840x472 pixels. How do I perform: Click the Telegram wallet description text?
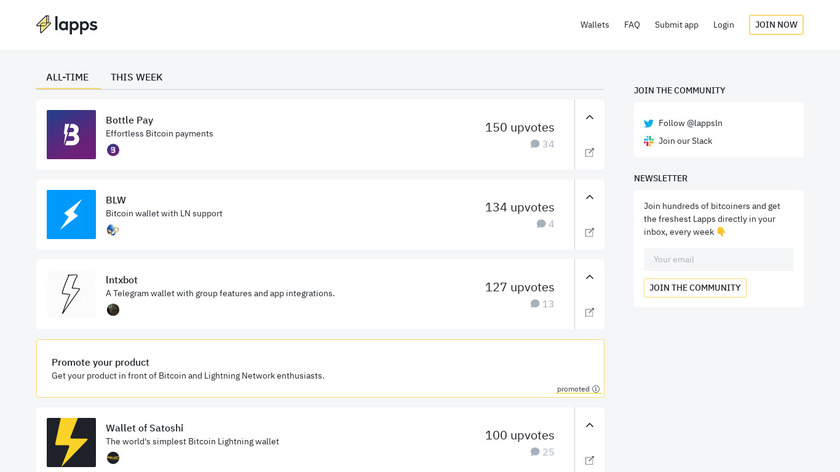tap(220, 293)
